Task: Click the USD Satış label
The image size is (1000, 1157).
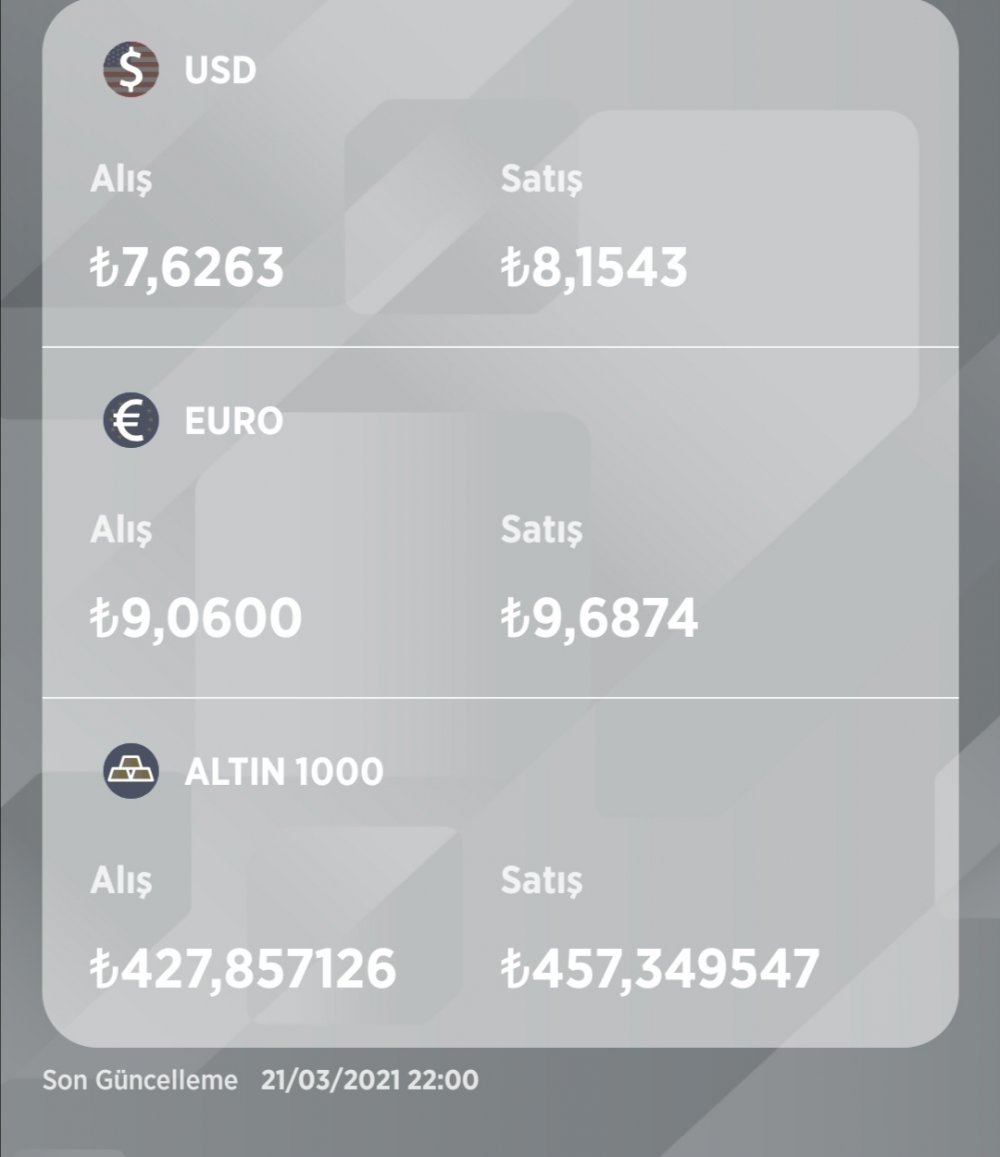Action: [x=541, y=180]
